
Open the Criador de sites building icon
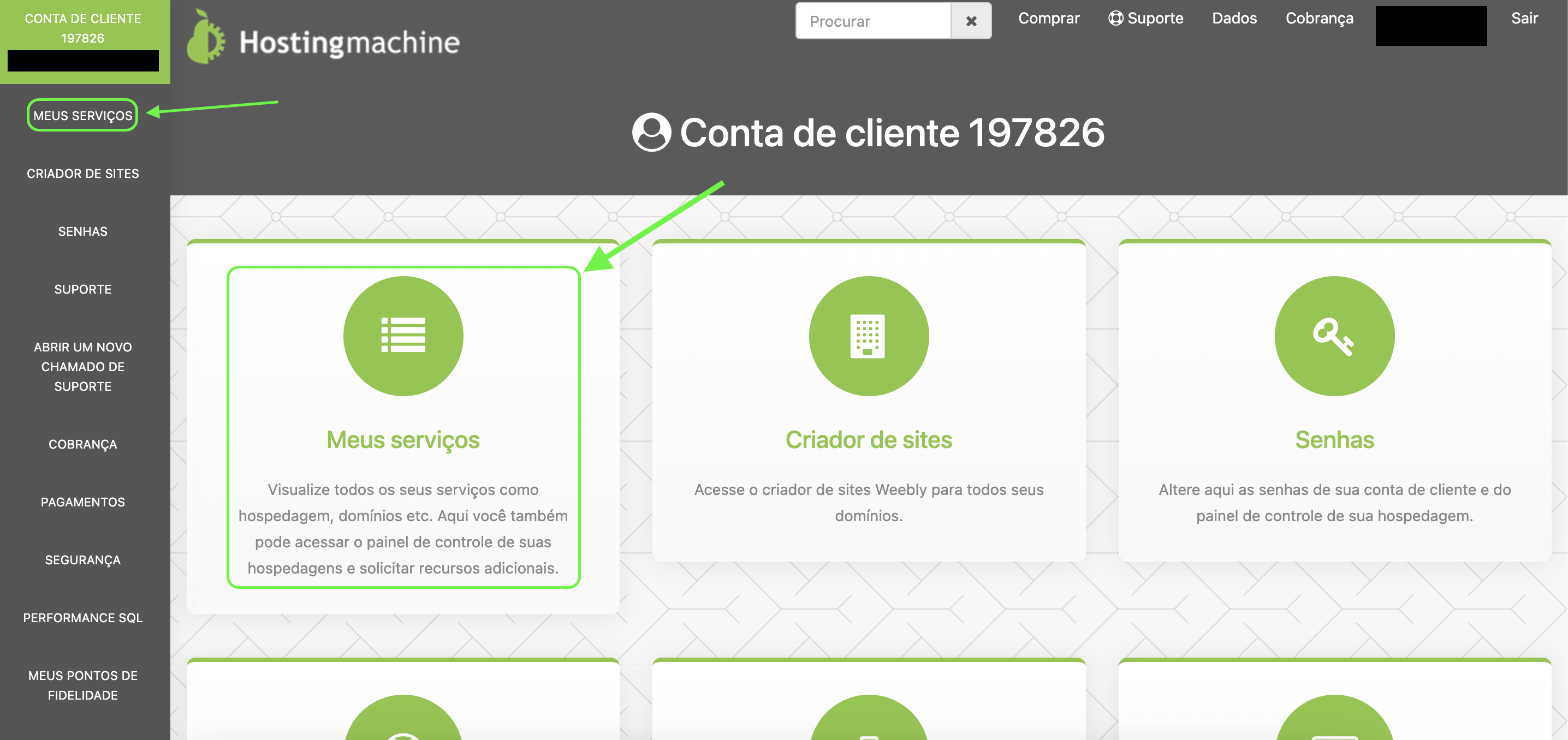(x=869, y=336)
